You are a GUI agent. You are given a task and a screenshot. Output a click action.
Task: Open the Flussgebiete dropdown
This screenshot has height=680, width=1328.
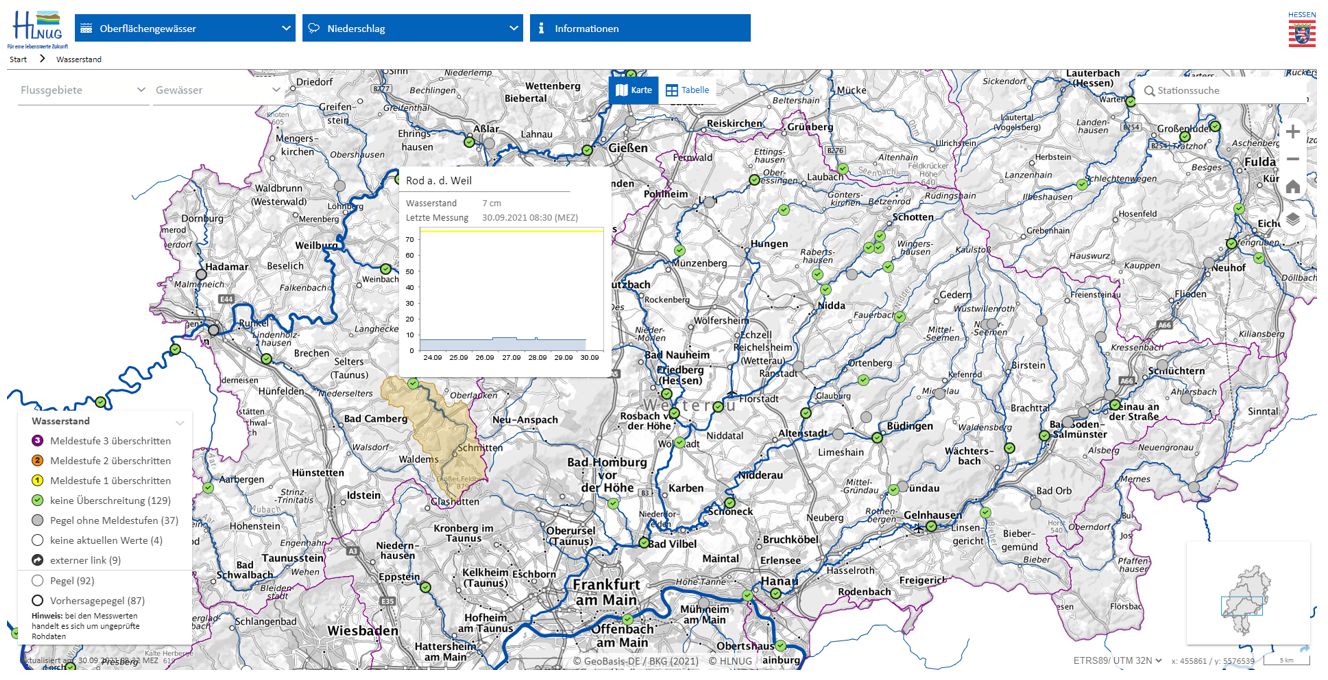tap(83, 90)
